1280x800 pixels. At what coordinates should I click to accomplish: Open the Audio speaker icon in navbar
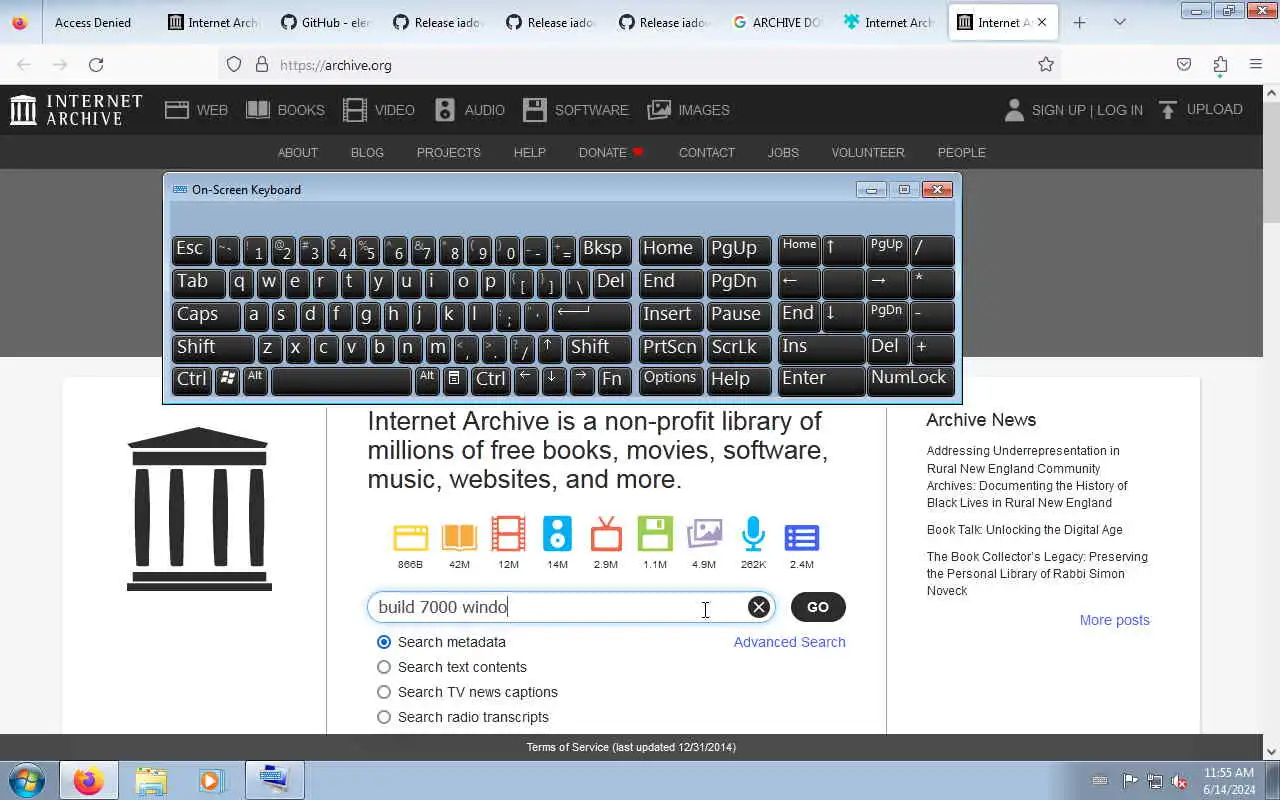(x=445, y=110)
